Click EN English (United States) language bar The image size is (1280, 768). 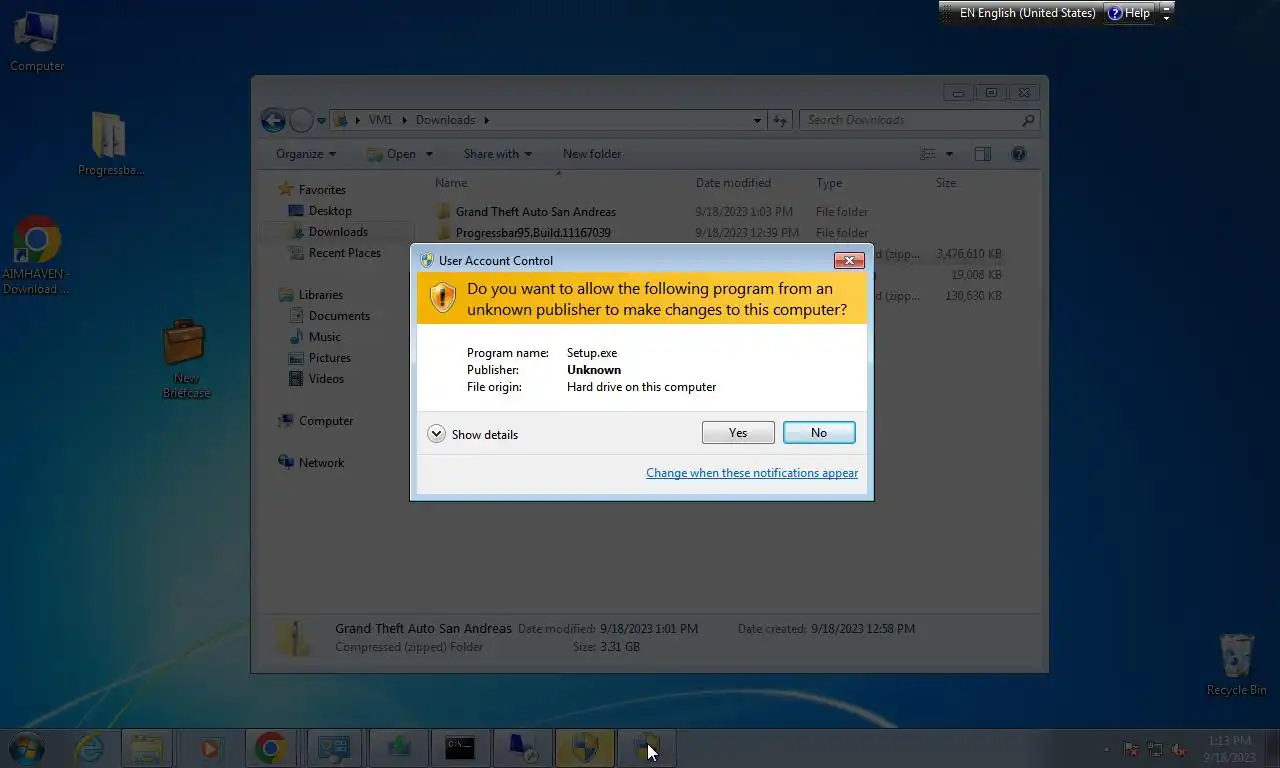[x=1027, y=13]
